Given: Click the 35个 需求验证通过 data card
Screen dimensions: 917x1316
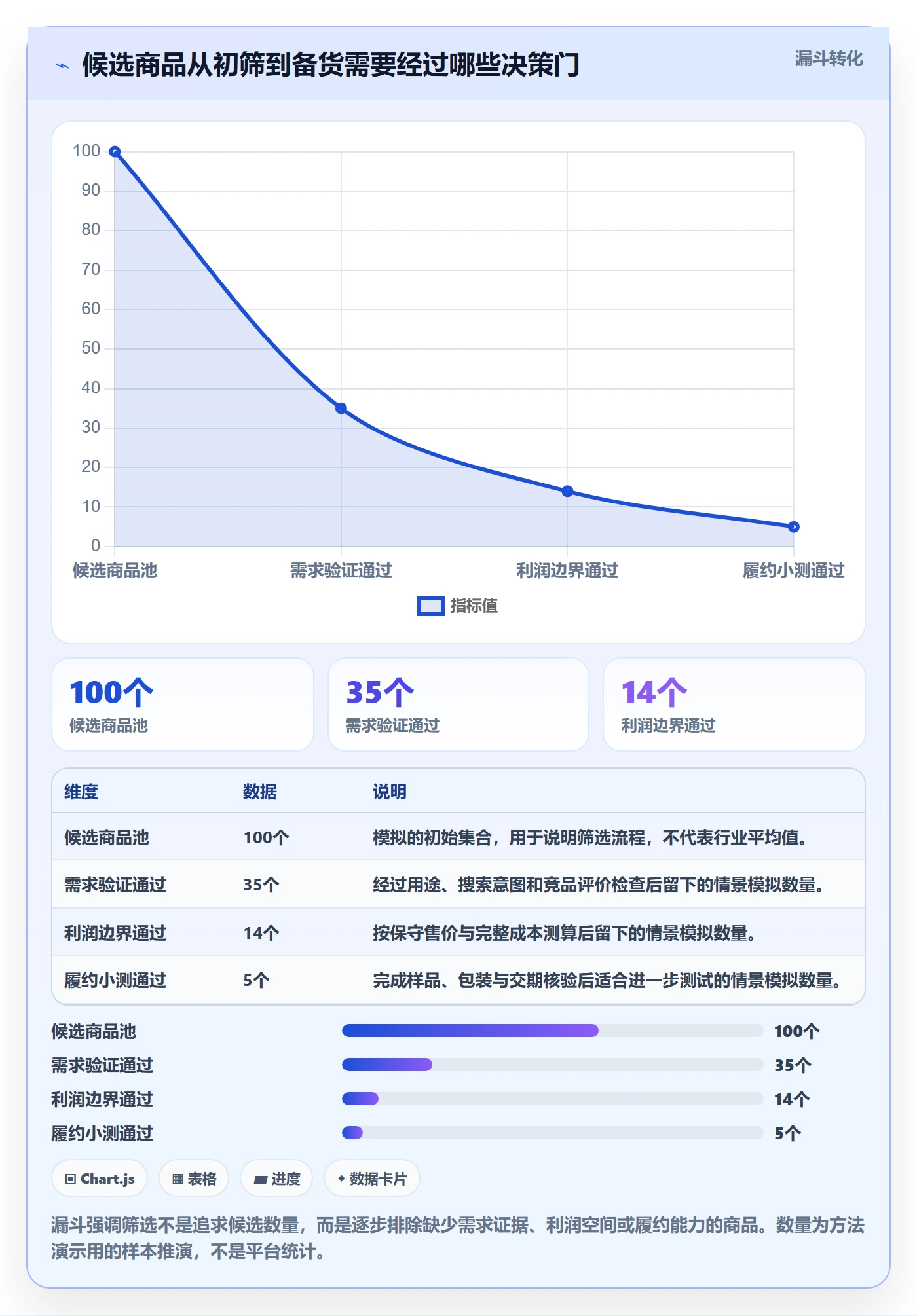Looking at the screenshot, I should click(x=458, y=704).
